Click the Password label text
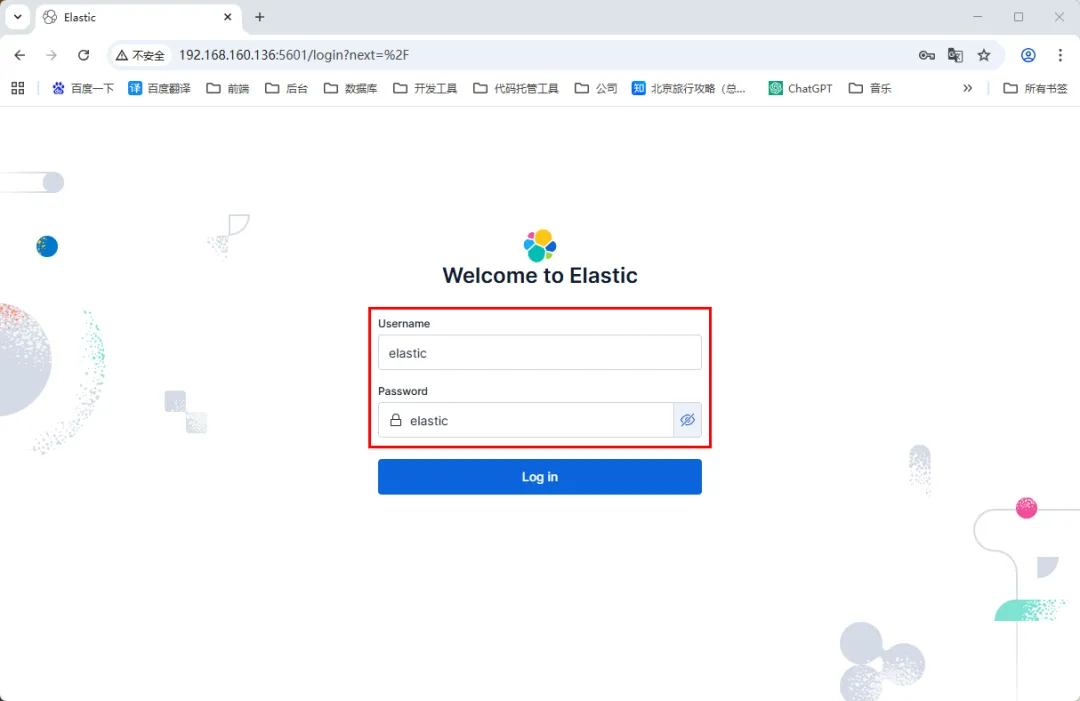 (x=403, y=391)
